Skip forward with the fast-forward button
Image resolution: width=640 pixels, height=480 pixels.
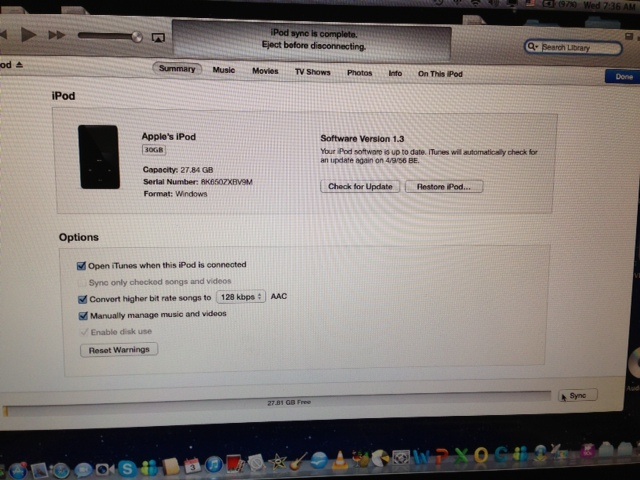click(x=57, y=35)
